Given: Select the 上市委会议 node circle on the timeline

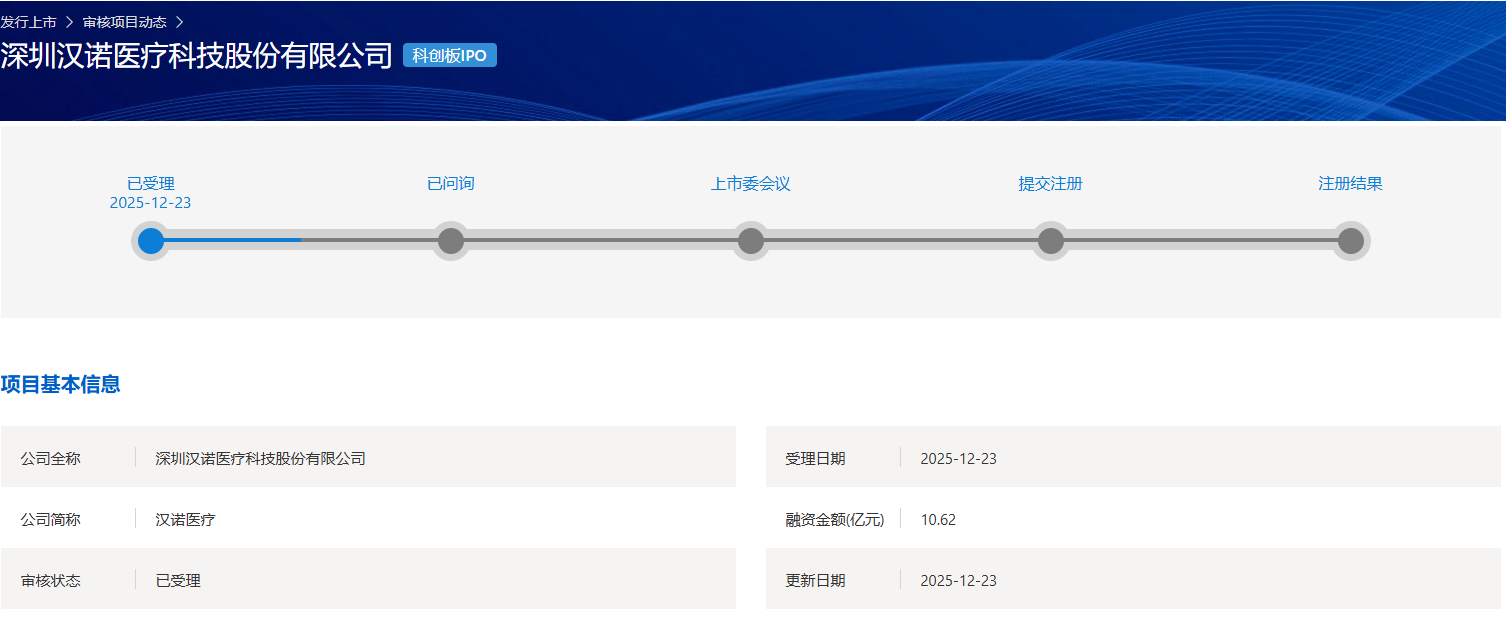Looking at the screenshot, I should (x=751, y=241).
